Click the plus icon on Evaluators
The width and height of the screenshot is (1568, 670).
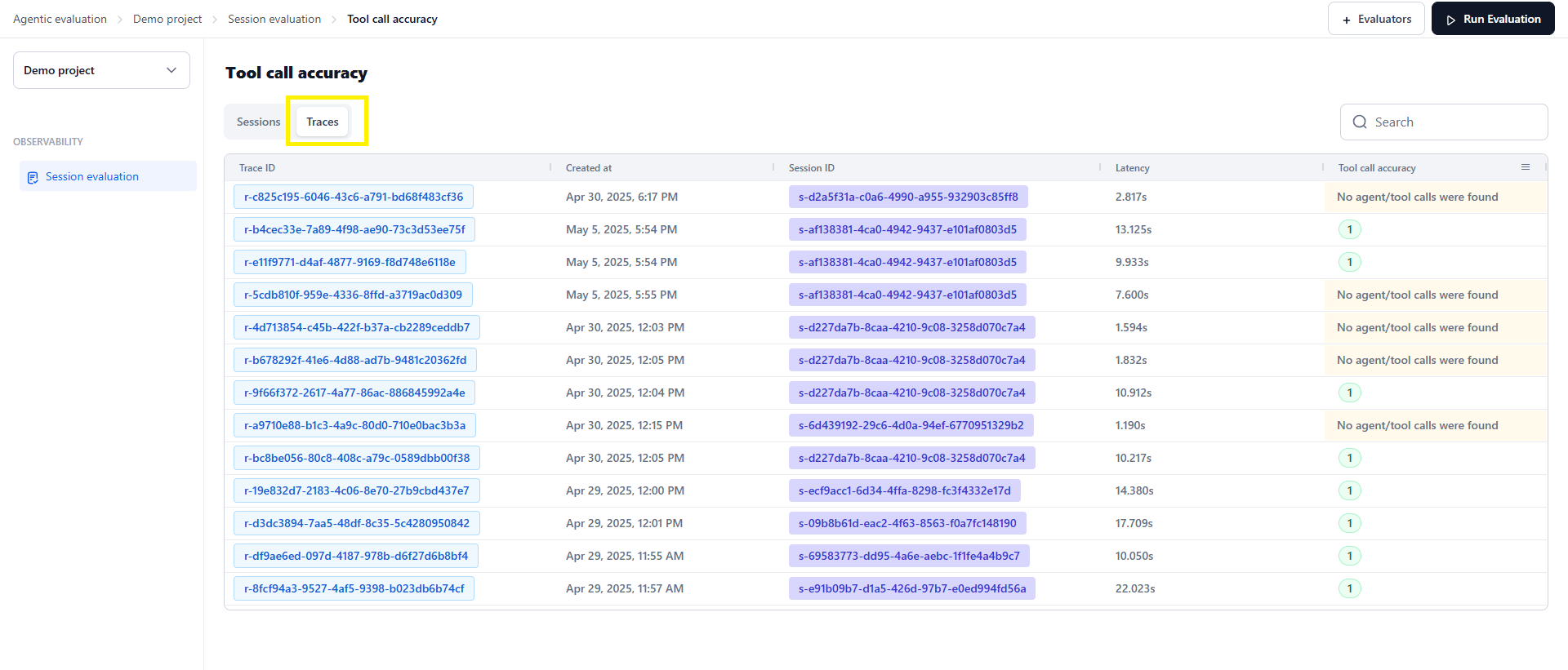click(x=1347, y=20)
